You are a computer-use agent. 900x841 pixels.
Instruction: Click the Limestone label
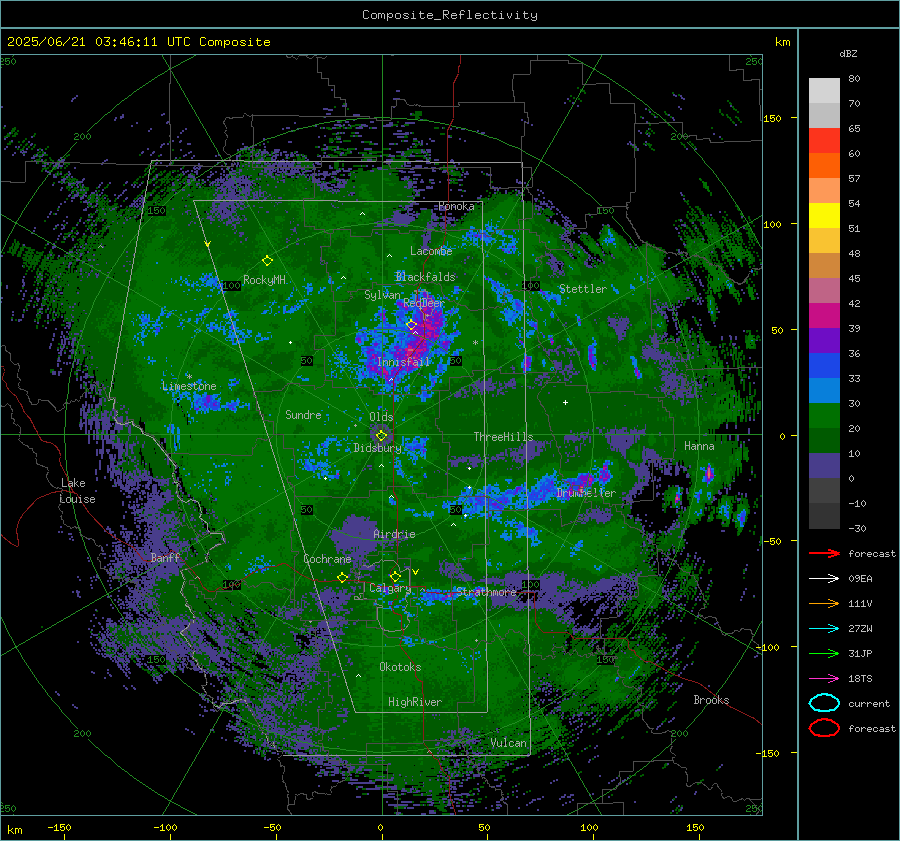point(189,386)
